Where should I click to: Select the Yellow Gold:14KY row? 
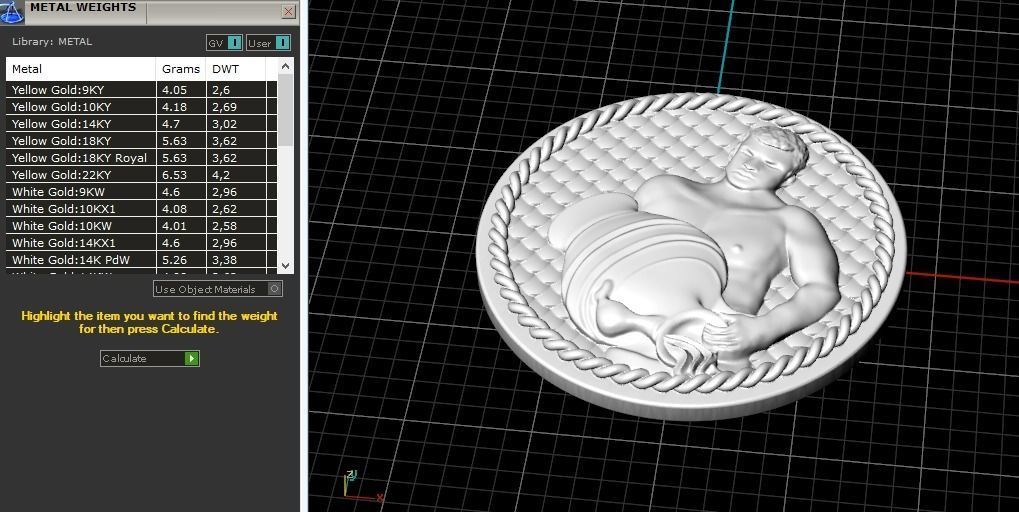[x=142, y=123]
